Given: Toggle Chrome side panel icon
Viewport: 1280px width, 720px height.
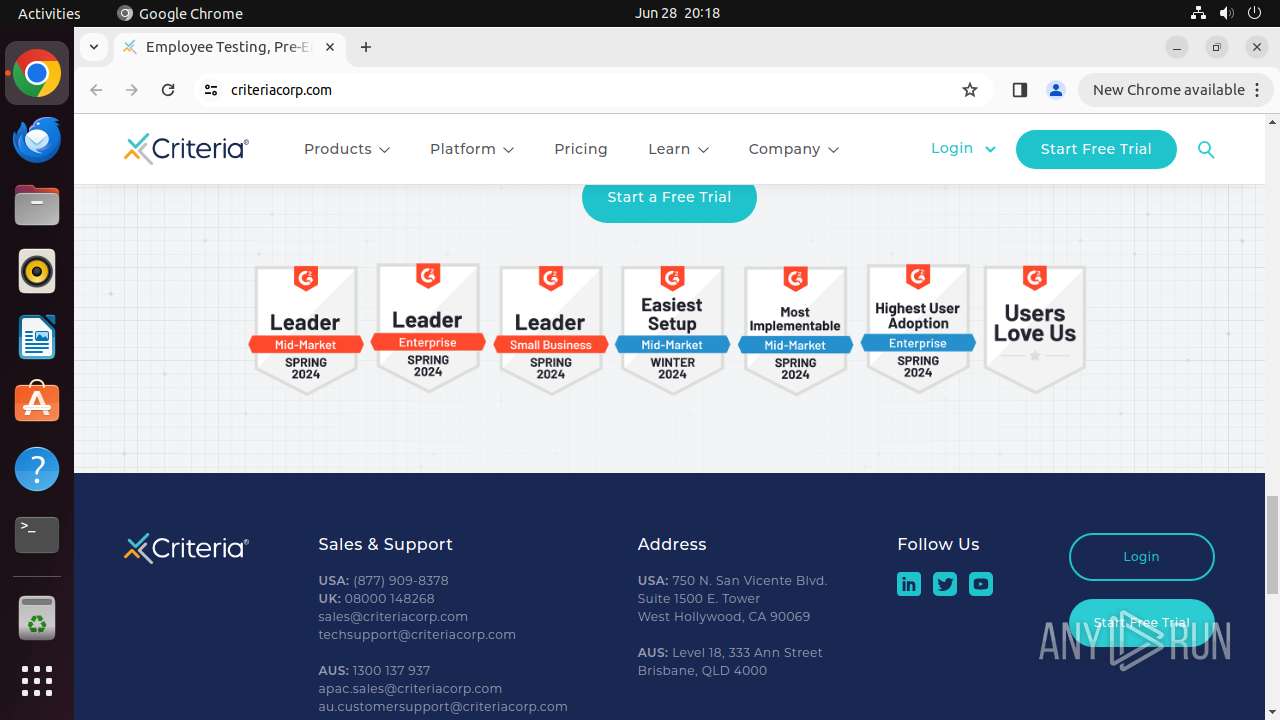Looking at the screenshot, I should pyautogui.click(x=1020, y=90).
